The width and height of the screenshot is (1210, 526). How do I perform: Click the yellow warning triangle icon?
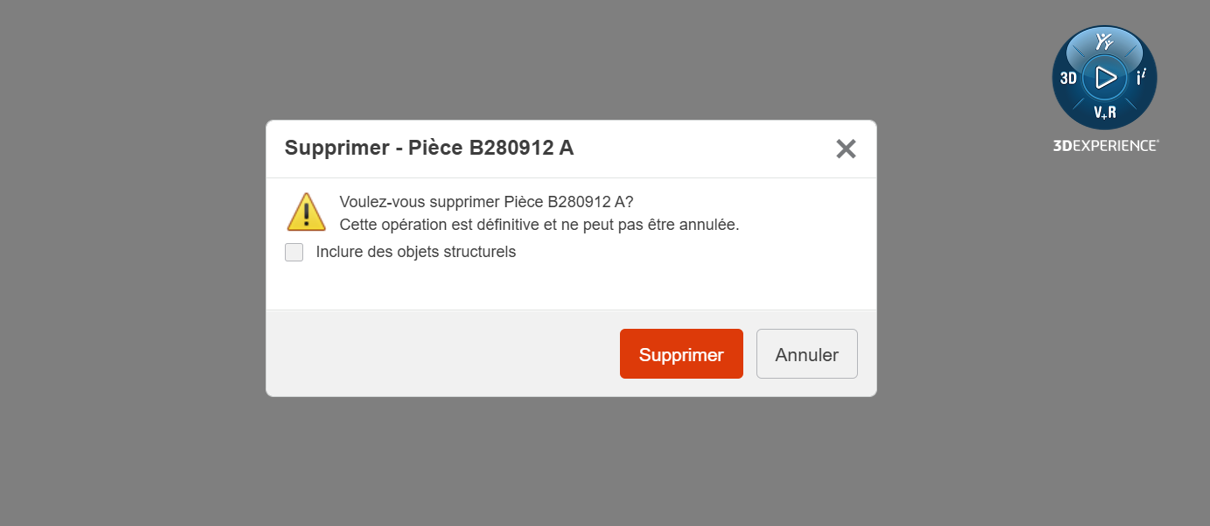(306, 212)
